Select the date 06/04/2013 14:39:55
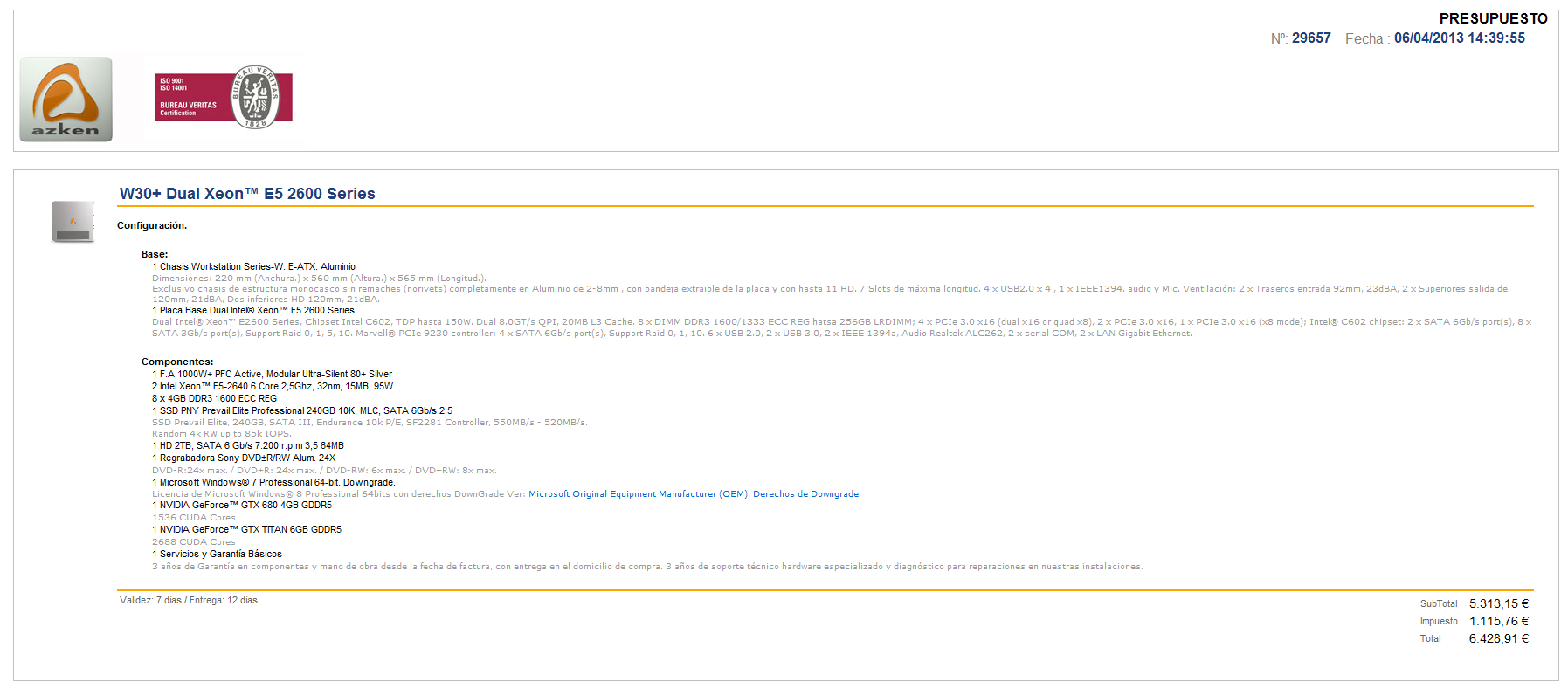Screen dimensions: 1568x689 (1459, 38)
